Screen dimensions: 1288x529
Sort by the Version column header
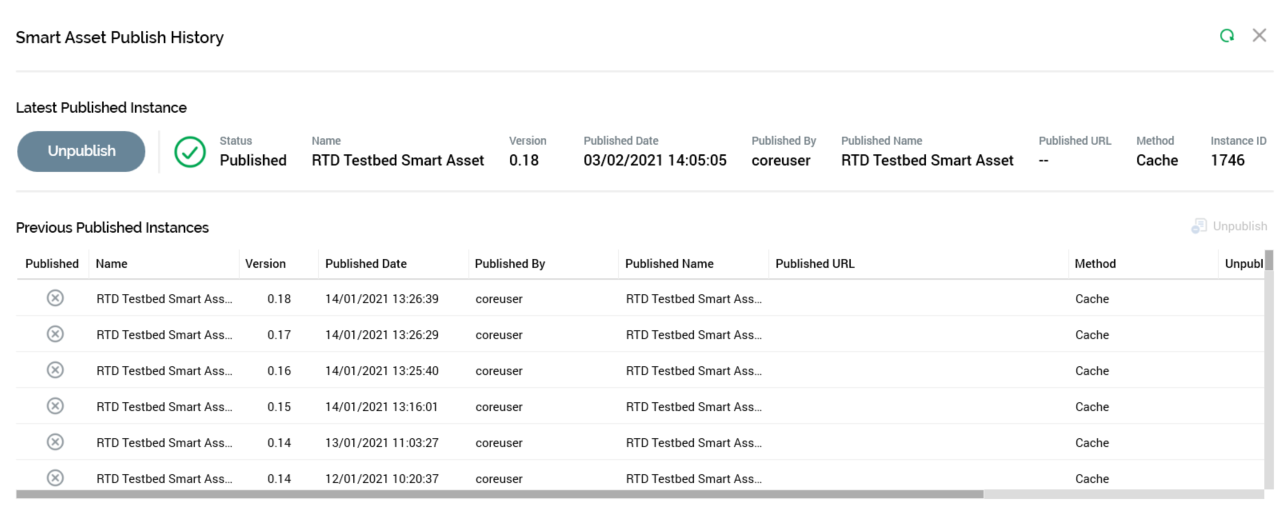pos(265,264)
